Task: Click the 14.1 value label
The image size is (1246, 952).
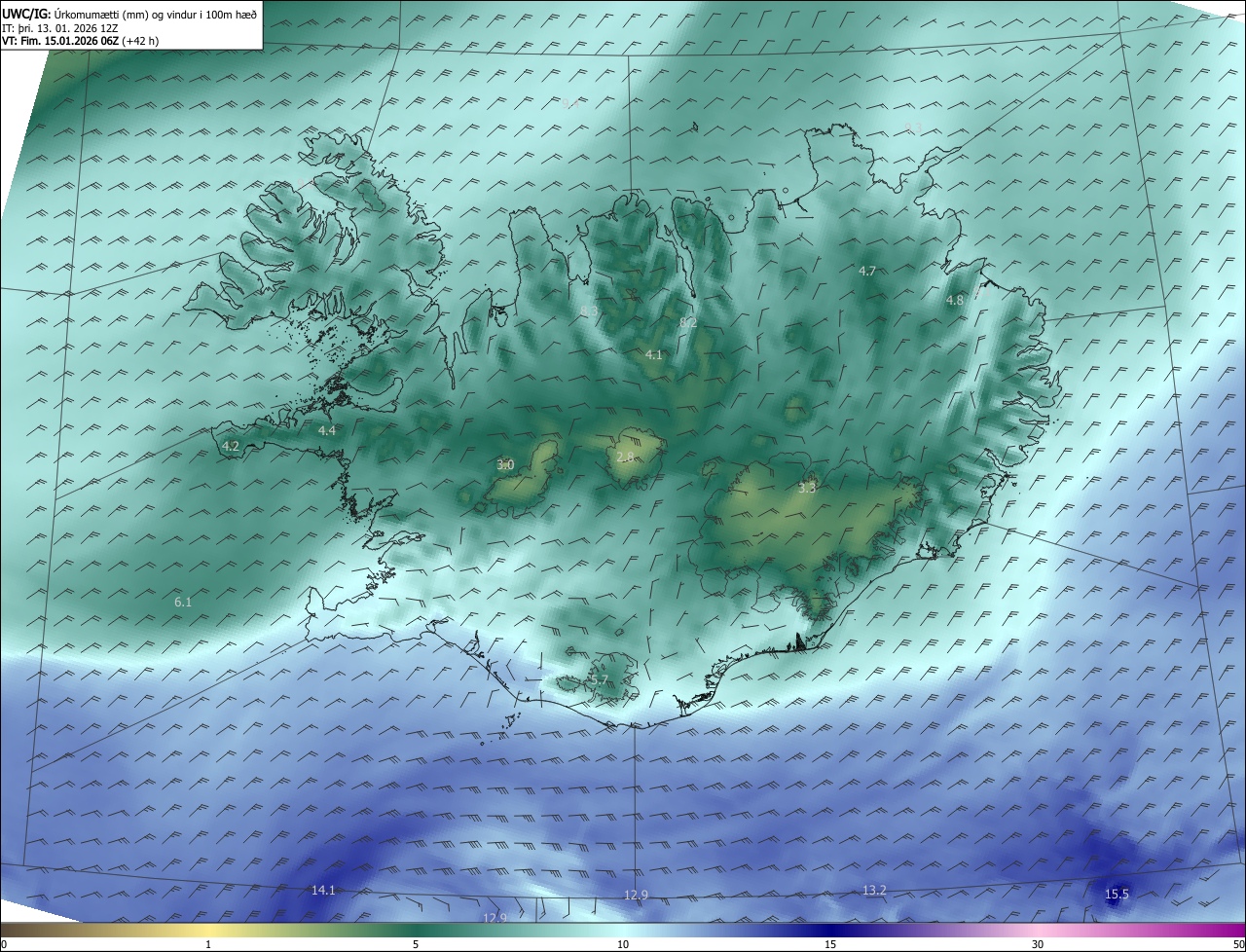Action: point(323,890)
